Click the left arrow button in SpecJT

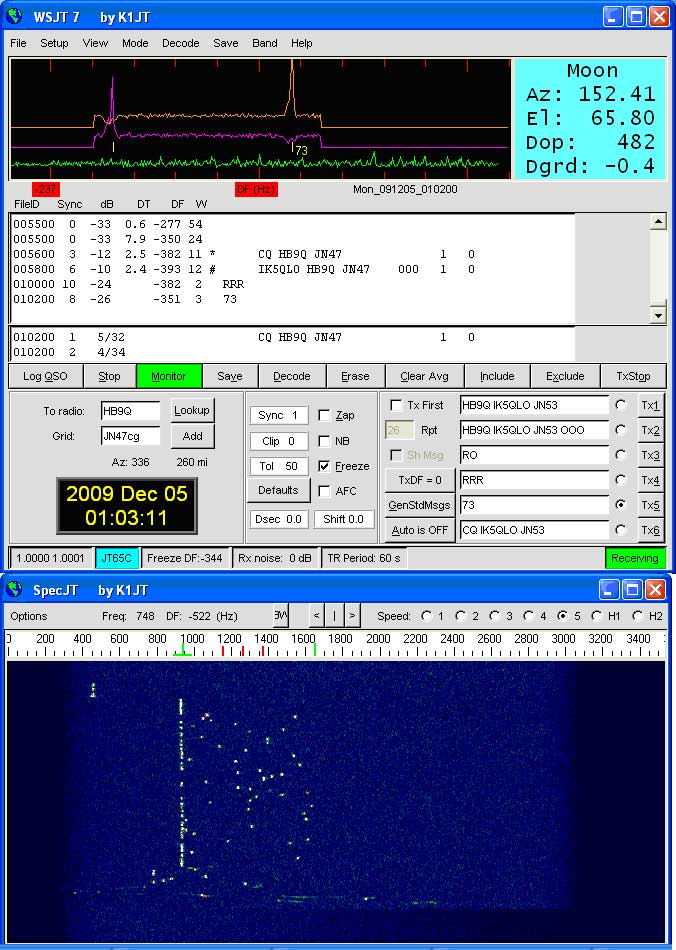click(316, 616)
